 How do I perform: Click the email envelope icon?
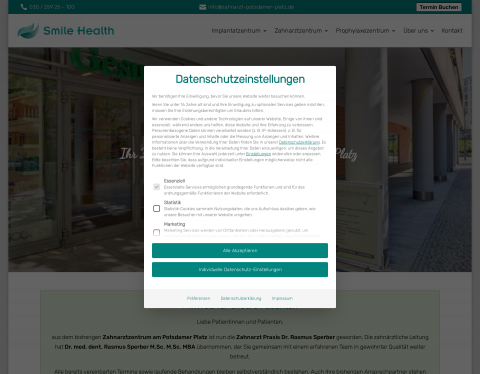tap(202, 7)
